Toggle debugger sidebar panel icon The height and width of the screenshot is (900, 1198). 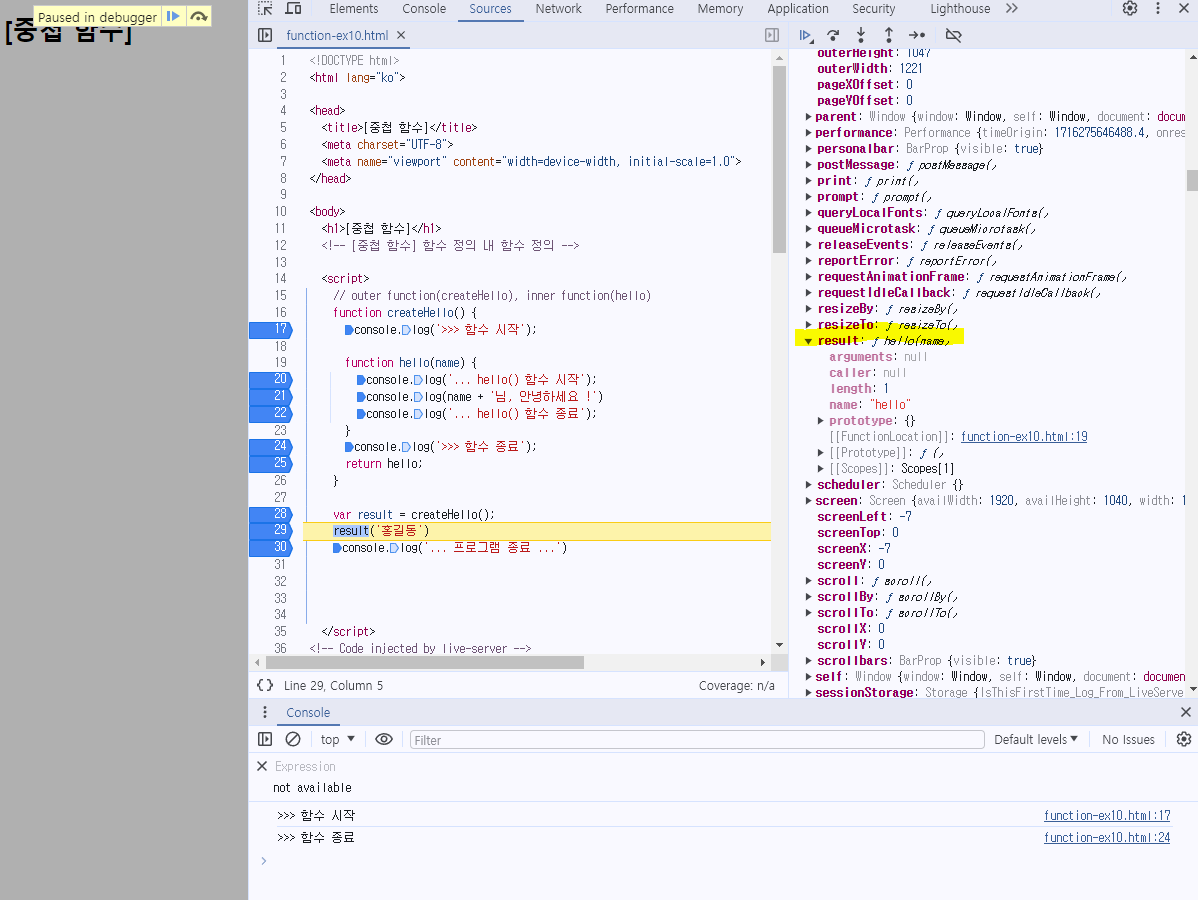[x=772, y=35]
